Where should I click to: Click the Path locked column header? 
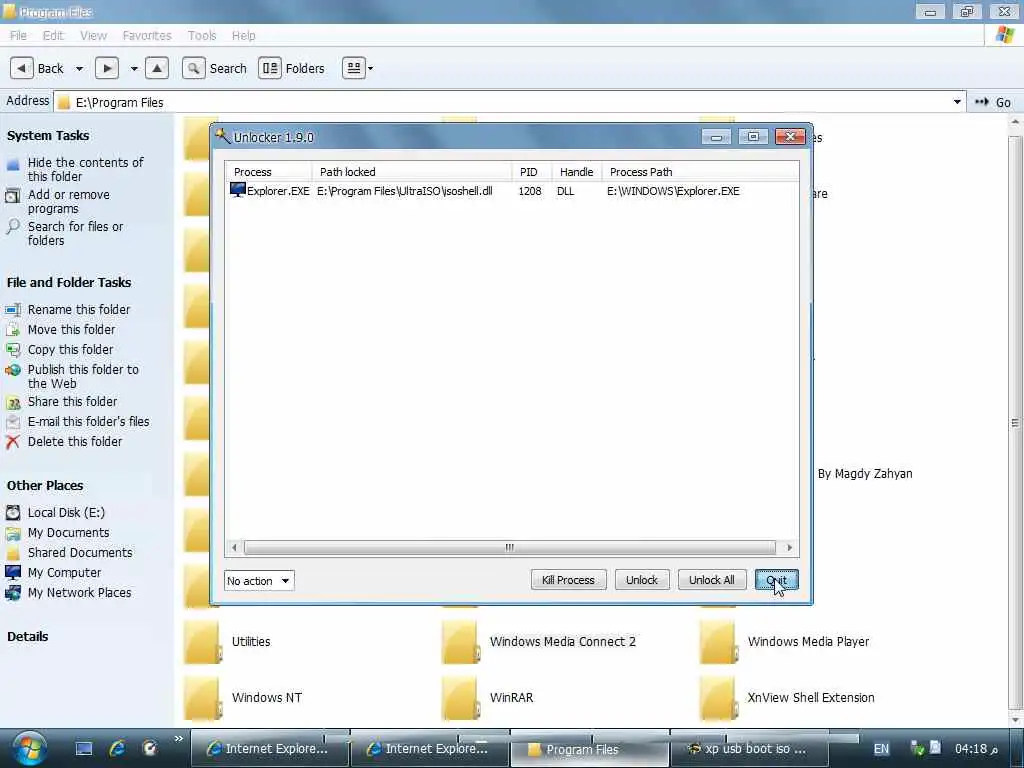(x=412, y=172)
